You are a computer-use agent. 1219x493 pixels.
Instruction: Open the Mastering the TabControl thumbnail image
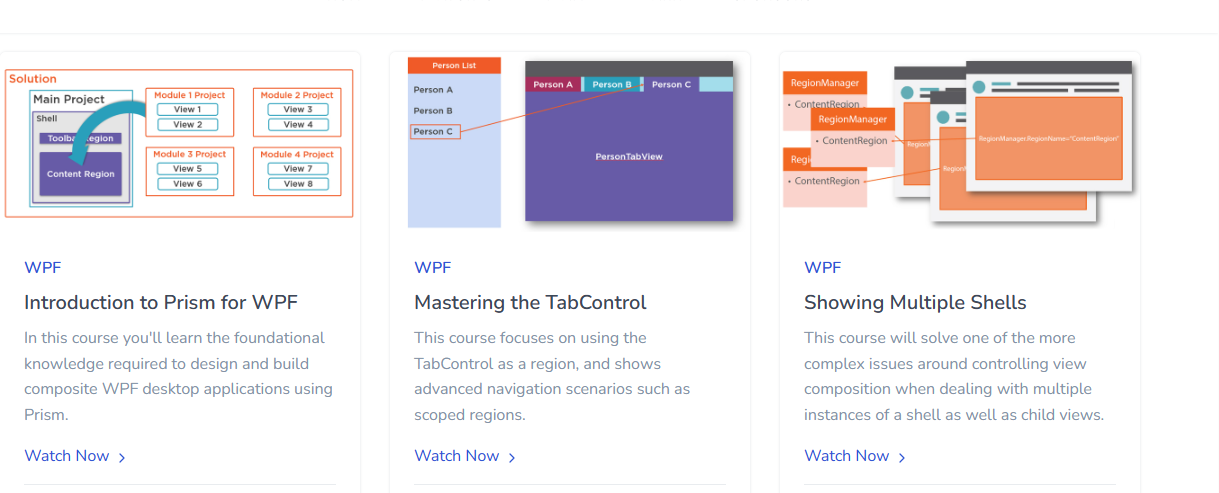coord(570,142)
